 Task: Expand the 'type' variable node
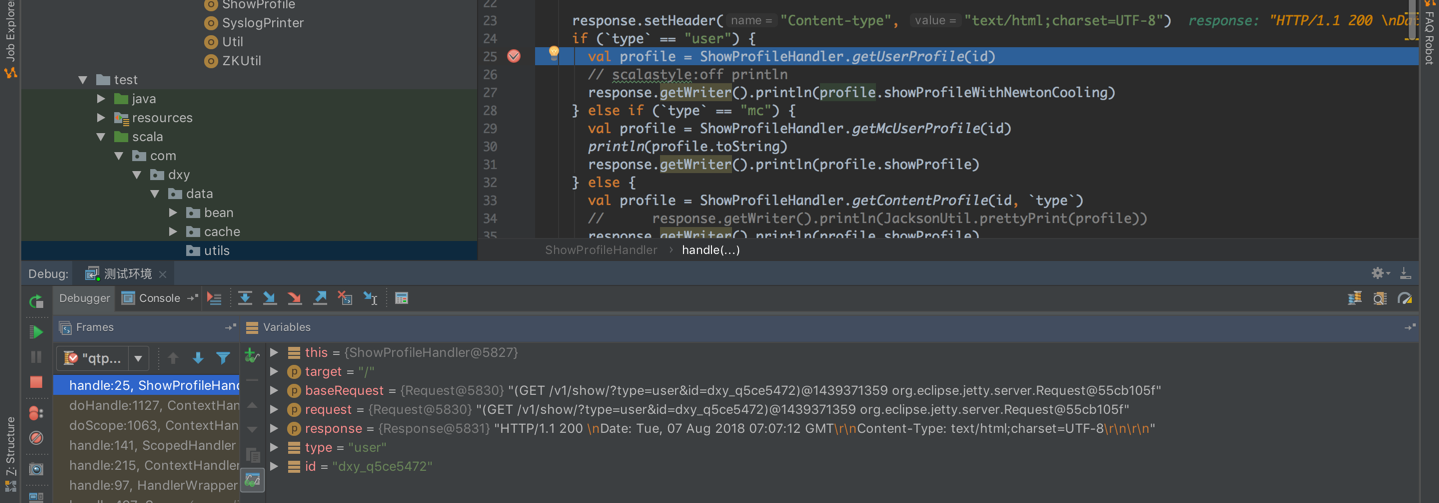click(274, 447)
